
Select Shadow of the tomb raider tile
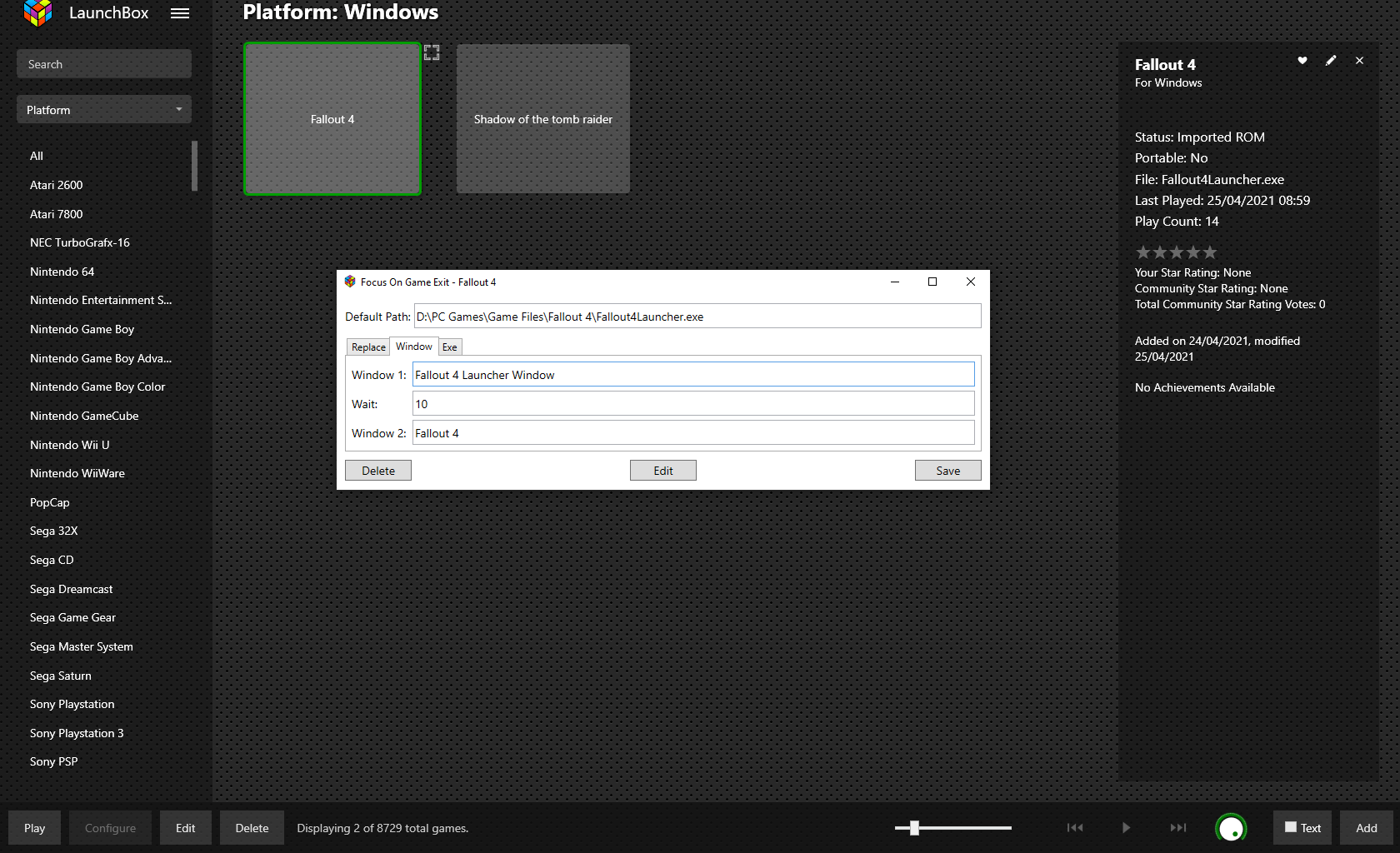pos(543,119)
